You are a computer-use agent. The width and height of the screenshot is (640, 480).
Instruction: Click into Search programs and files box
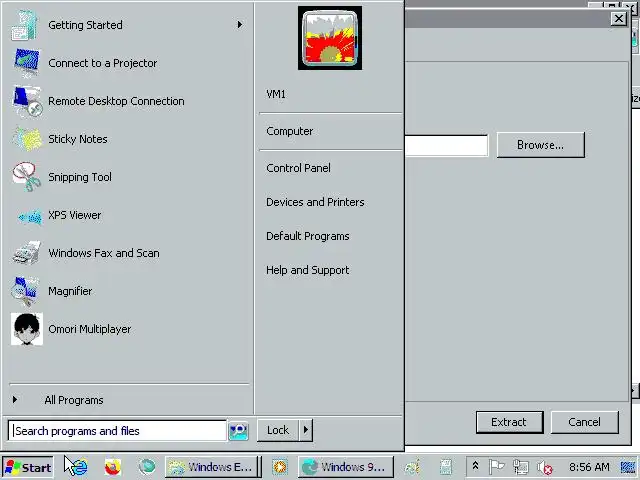pos(117,431)
